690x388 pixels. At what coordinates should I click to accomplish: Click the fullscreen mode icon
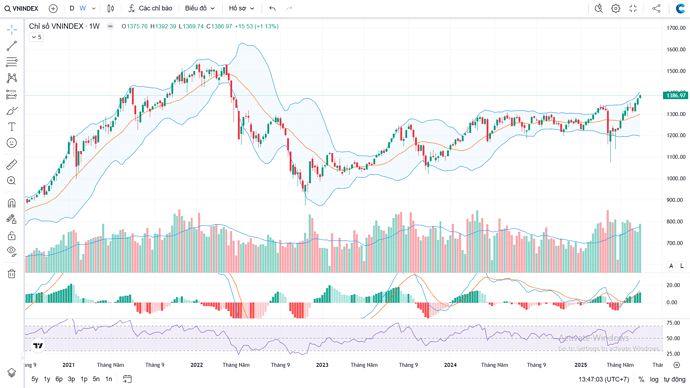coord(633,8)
